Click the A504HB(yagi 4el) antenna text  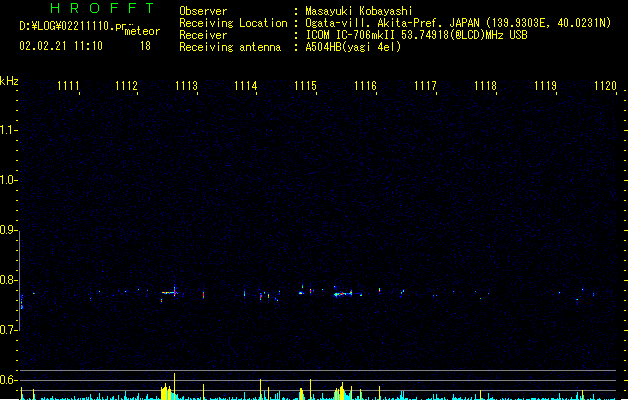(353, 47)
